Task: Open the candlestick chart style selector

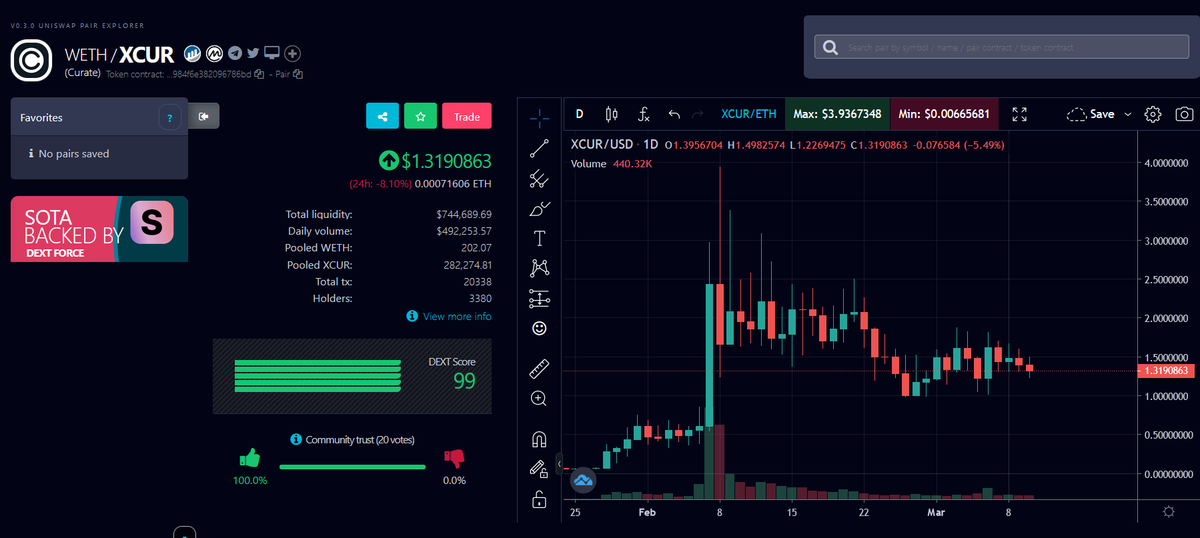Action: coord(612,114)
